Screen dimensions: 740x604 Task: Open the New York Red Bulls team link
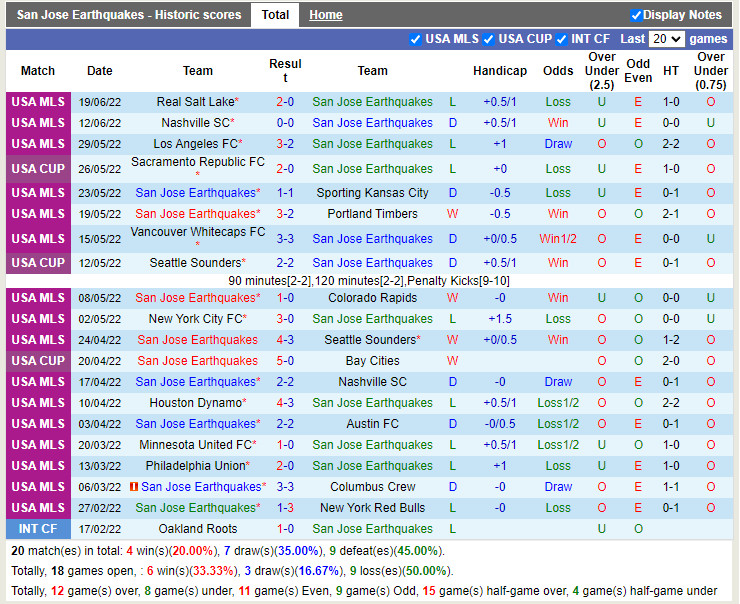click(x=372, y=508)
